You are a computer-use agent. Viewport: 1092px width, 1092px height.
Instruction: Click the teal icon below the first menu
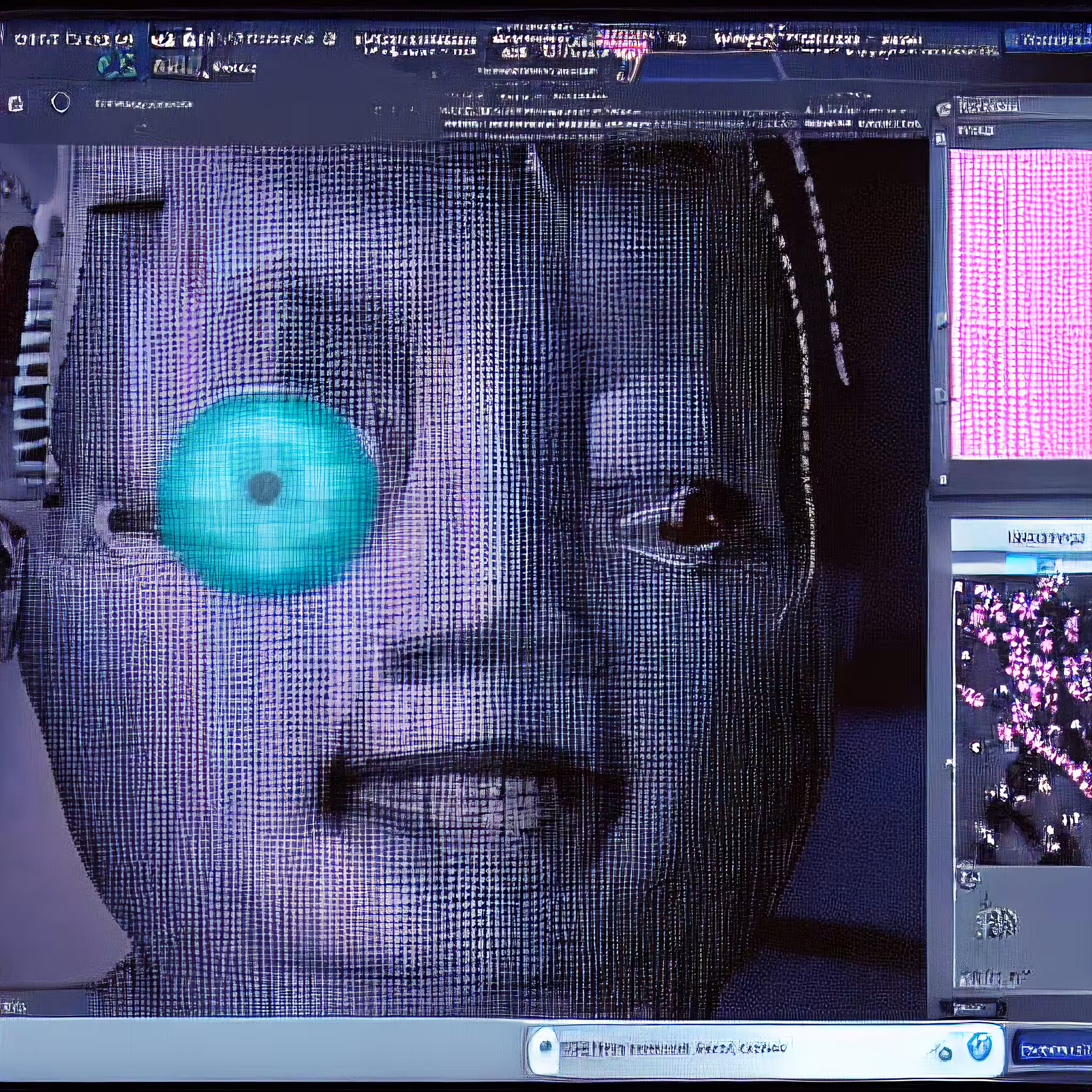[117, 66]
